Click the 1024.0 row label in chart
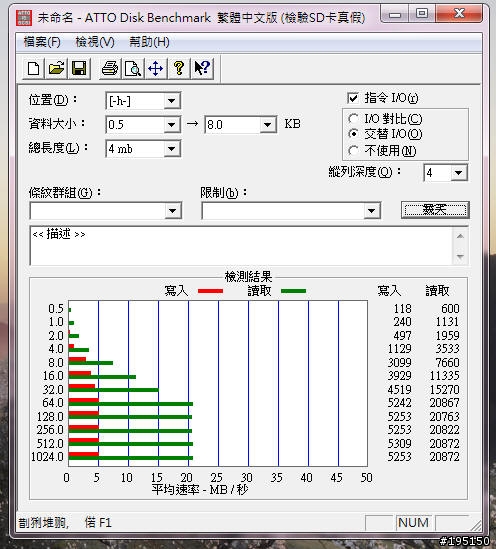This screenshot has height=549, width=496. click(47, 457)
